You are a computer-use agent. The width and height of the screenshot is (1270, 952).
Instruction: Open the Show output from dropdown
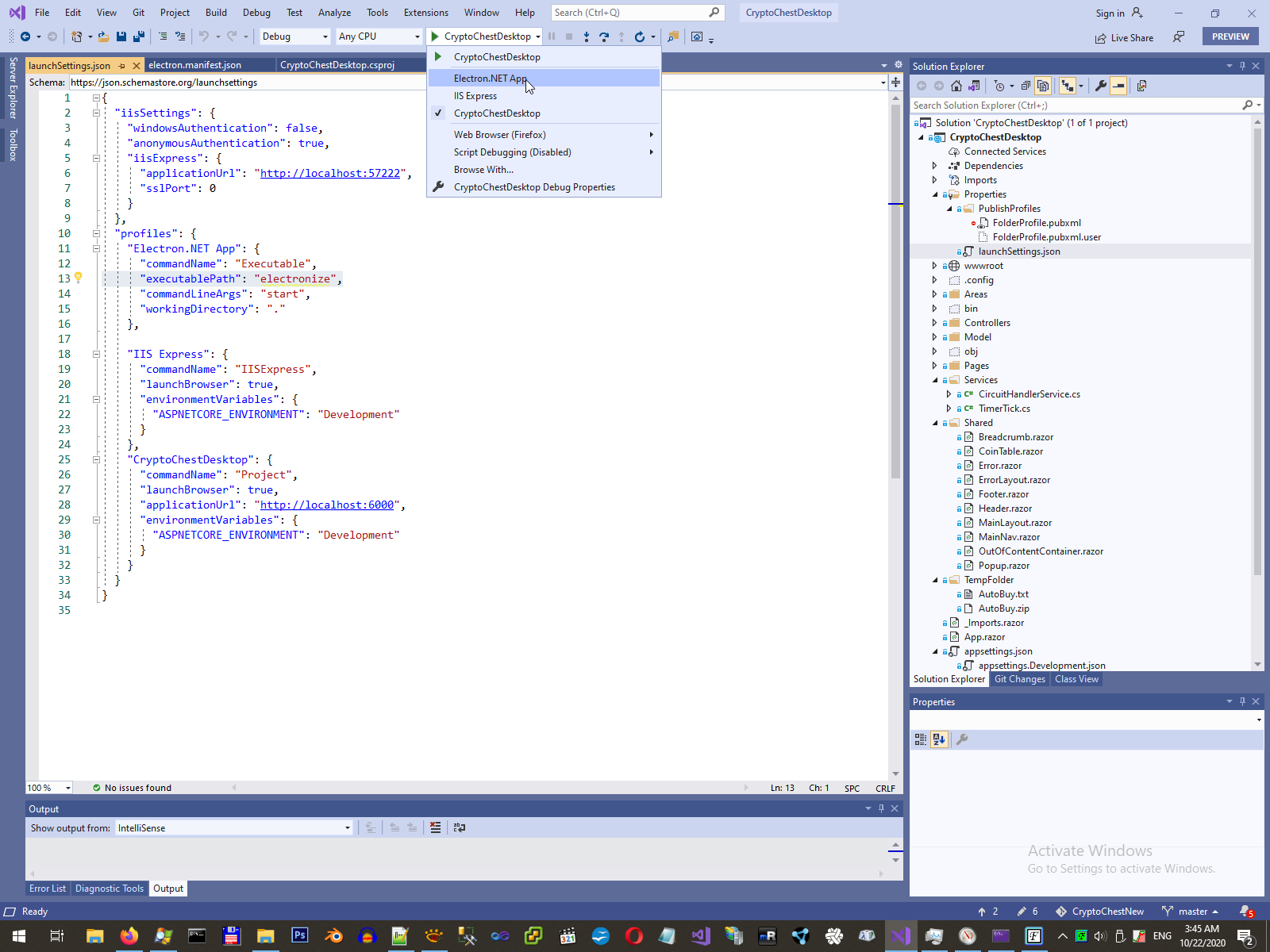tap(234, 827)
